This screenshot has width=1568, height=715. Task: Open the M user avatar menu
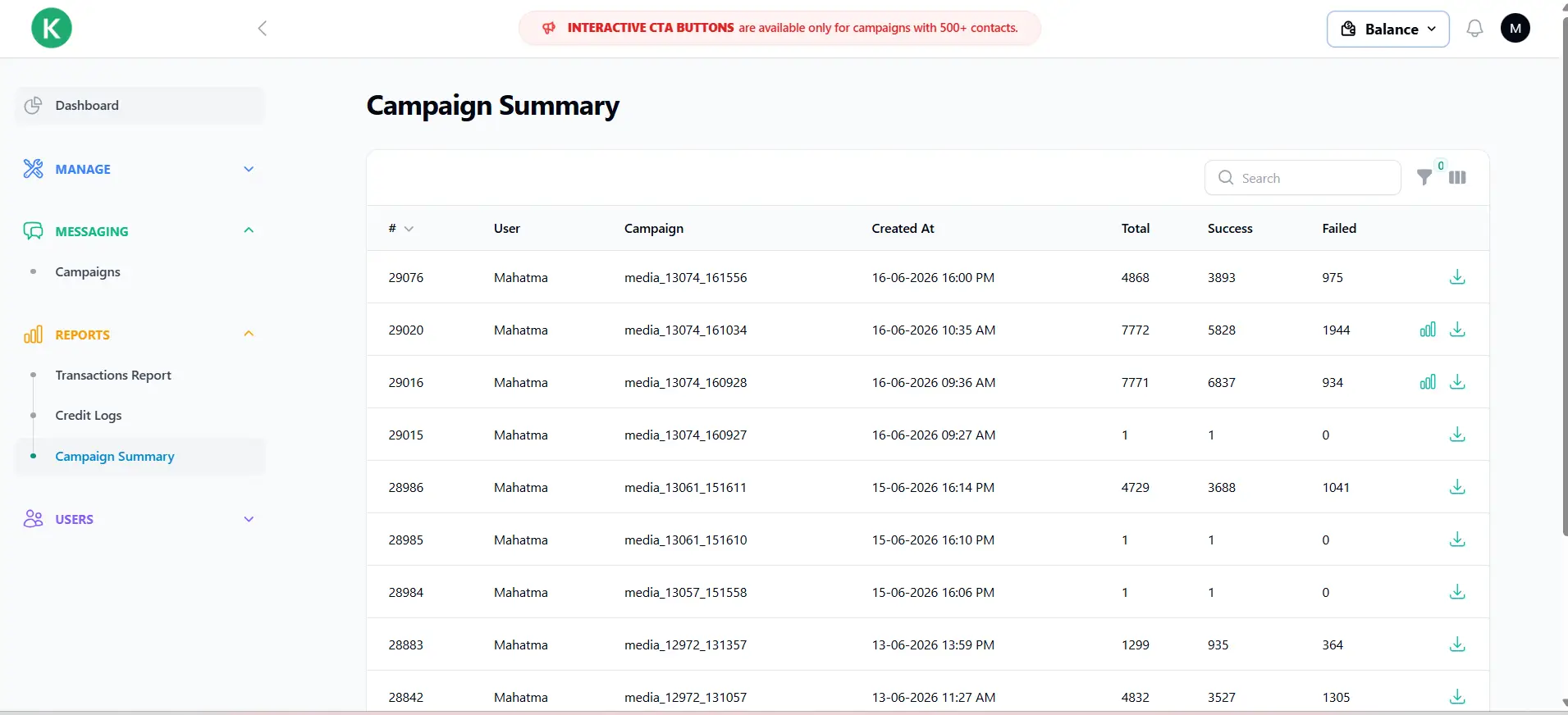(x=1515, y=28)
